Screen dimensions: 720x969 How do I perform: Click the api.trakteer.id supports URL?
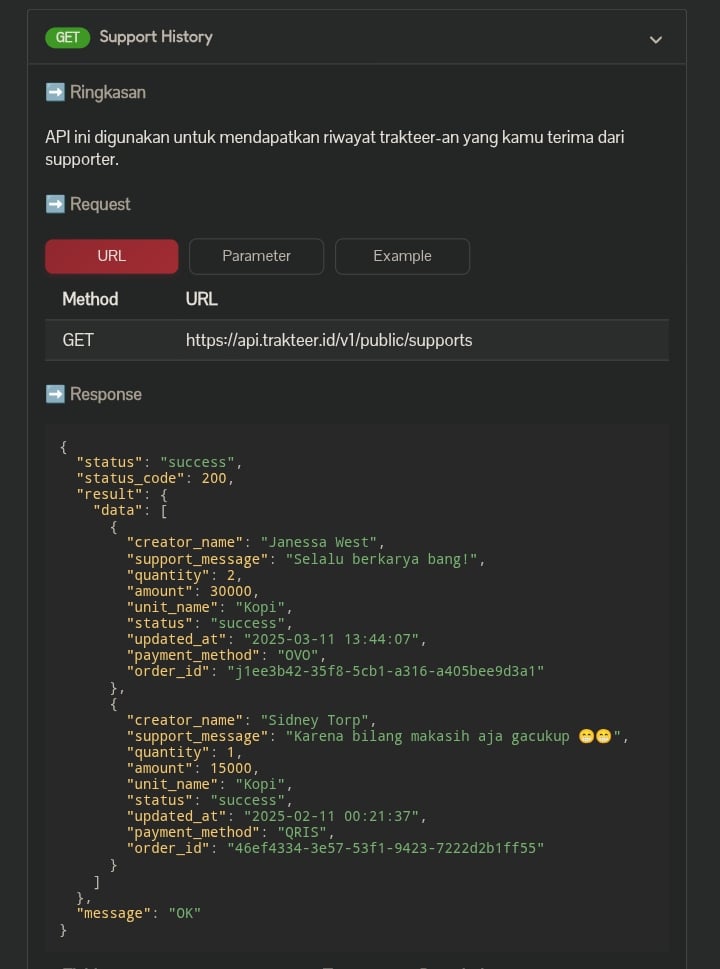tap(329, 340)
